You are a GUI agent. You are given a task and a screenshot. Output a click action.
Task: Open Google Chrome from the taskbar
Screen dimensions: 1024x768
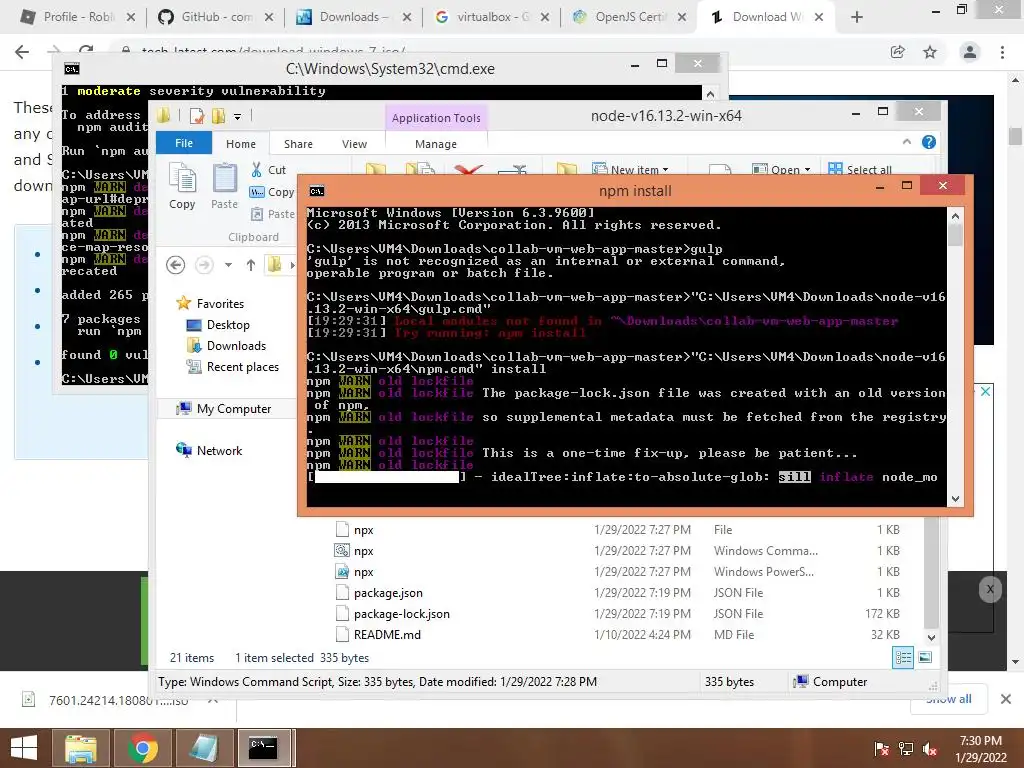click(x=142, y=748)
